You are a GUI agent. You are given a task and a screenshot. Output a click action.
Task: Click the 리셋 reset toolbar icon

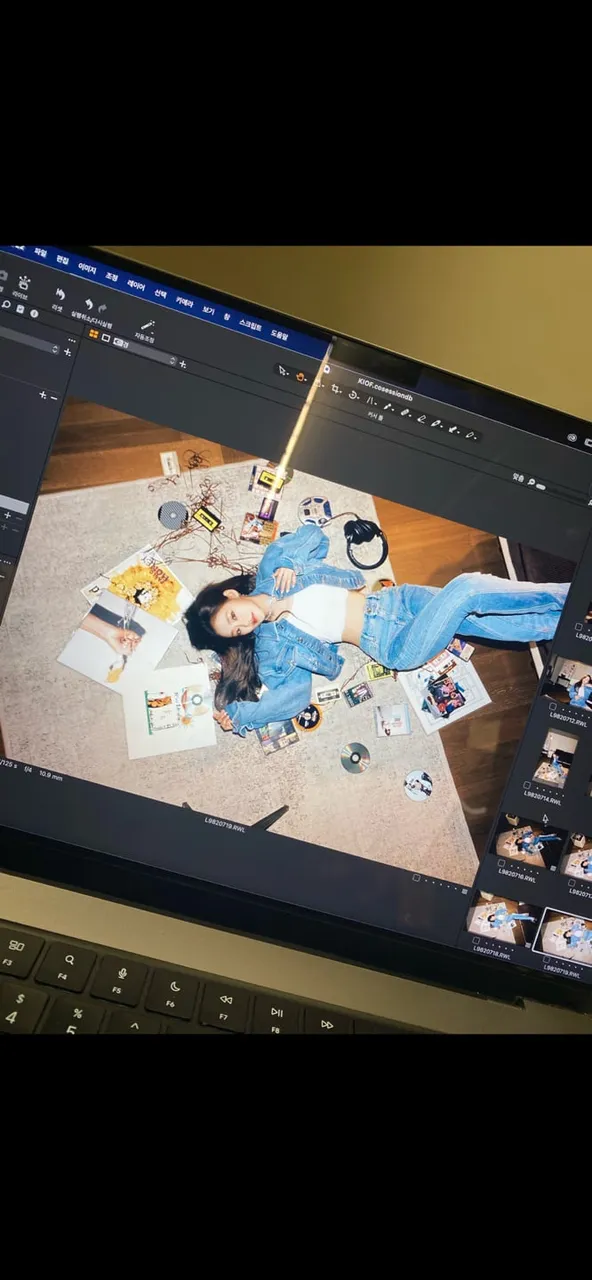(59, 295)
